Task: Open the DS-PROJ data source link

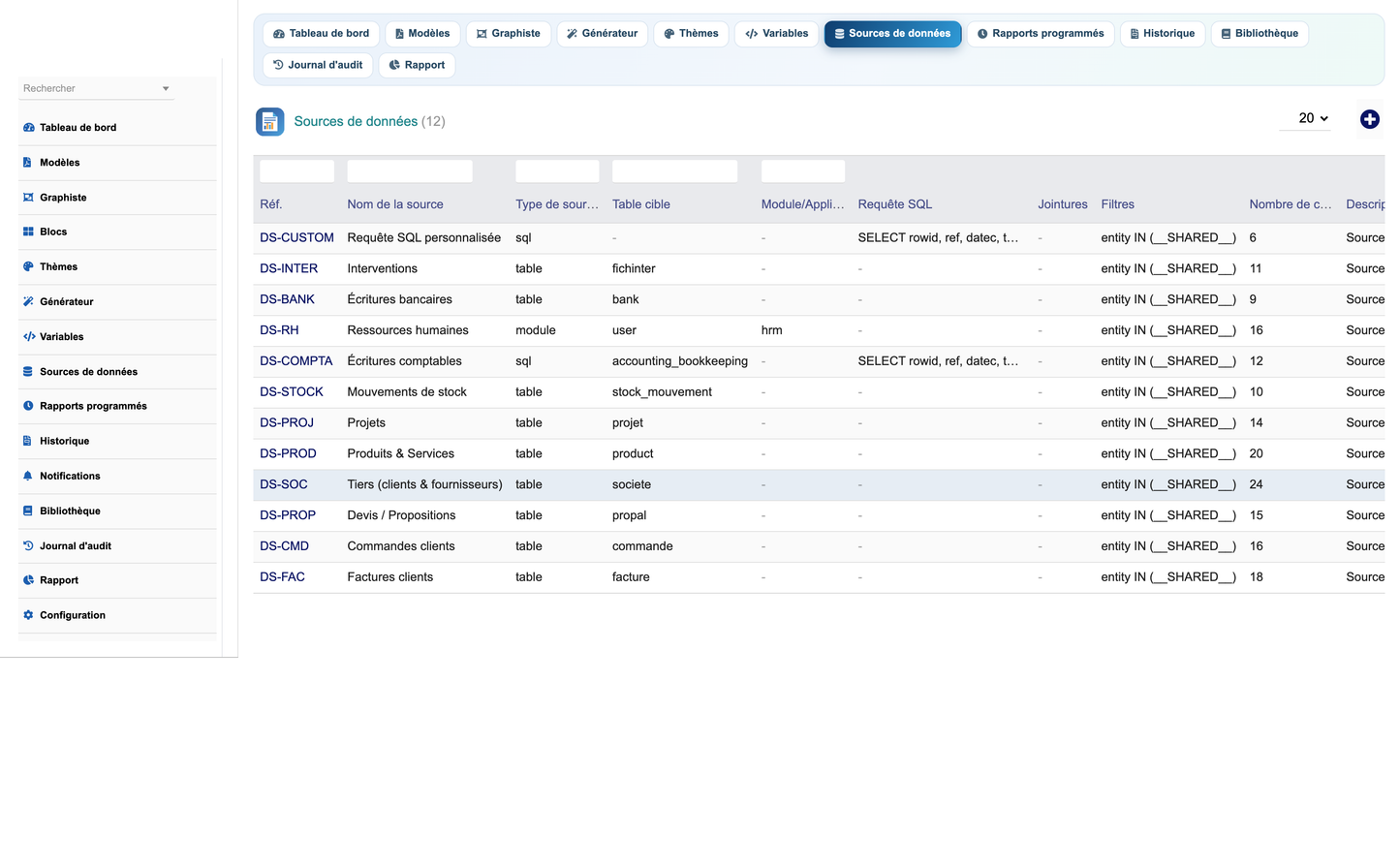Action: (x=287, y=423)
